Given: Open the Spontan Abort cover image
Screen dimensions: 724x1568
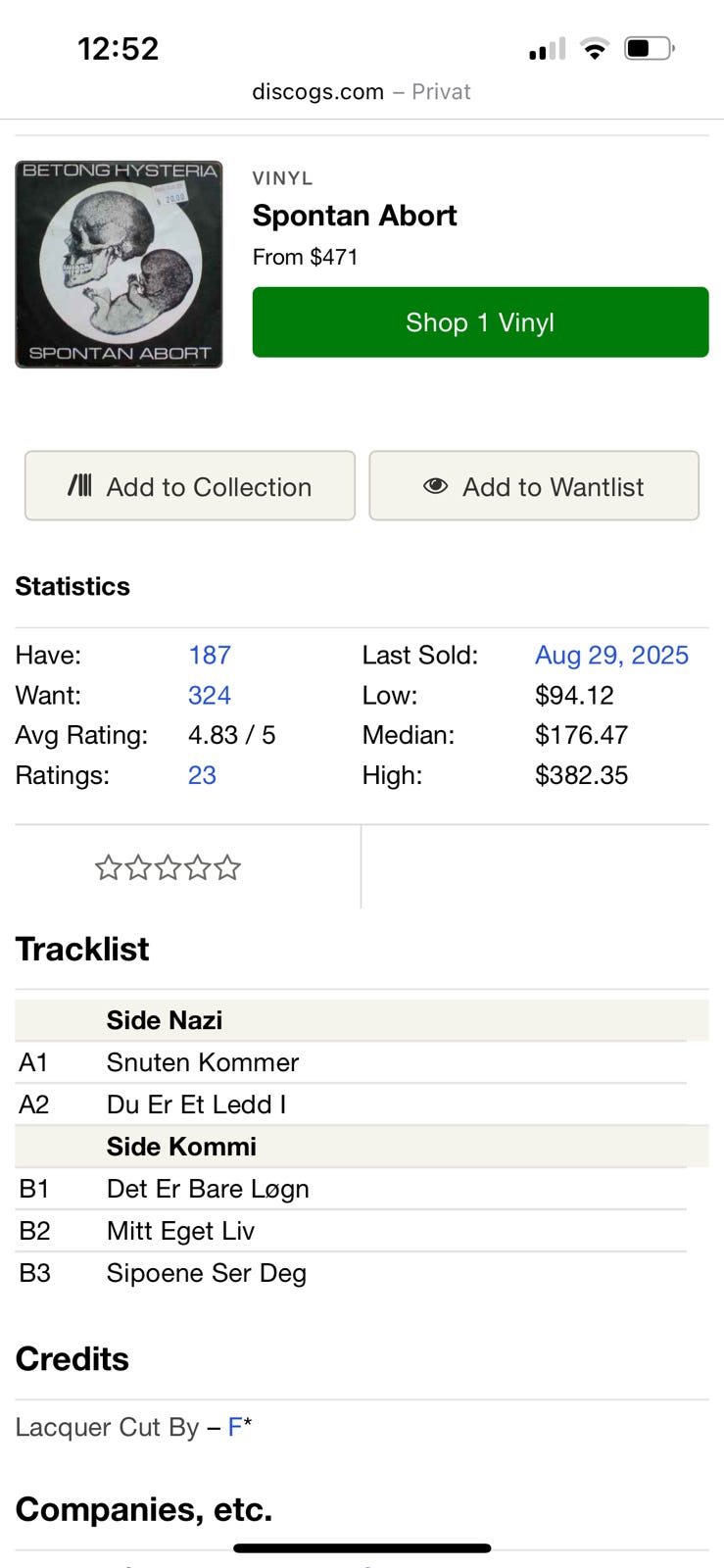Looking at the screenshot, I should tap(119, 265).
